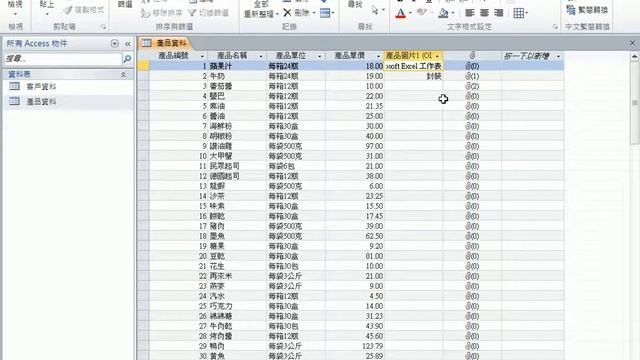Image resolution: width=640 pixels, height=360 pixels.
Task: Open 所有 Access 物件 pane menu arrow
Action: click(x=115, y=44)
